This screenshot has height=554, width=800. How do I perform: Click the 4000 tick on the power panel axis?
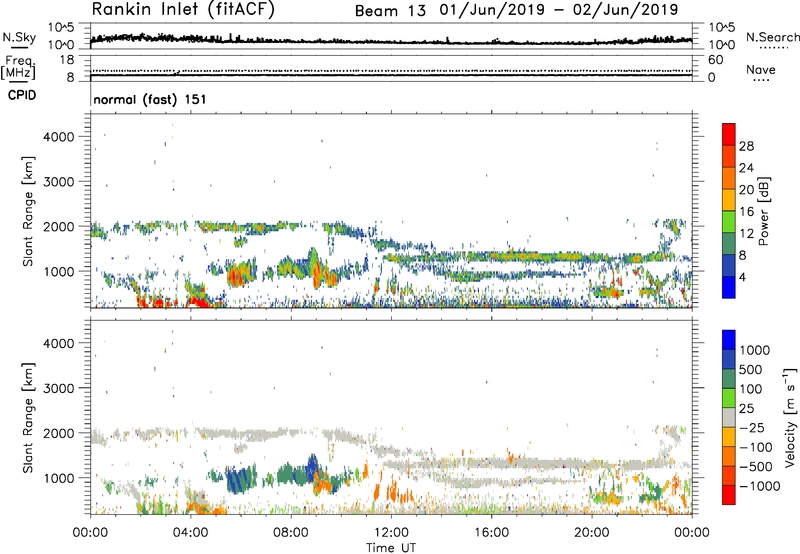pyautogui.click(x=59, y=137)
